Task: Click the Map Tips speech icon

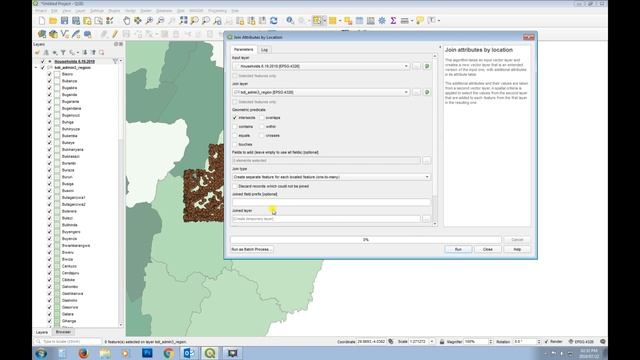Action: 420,20
